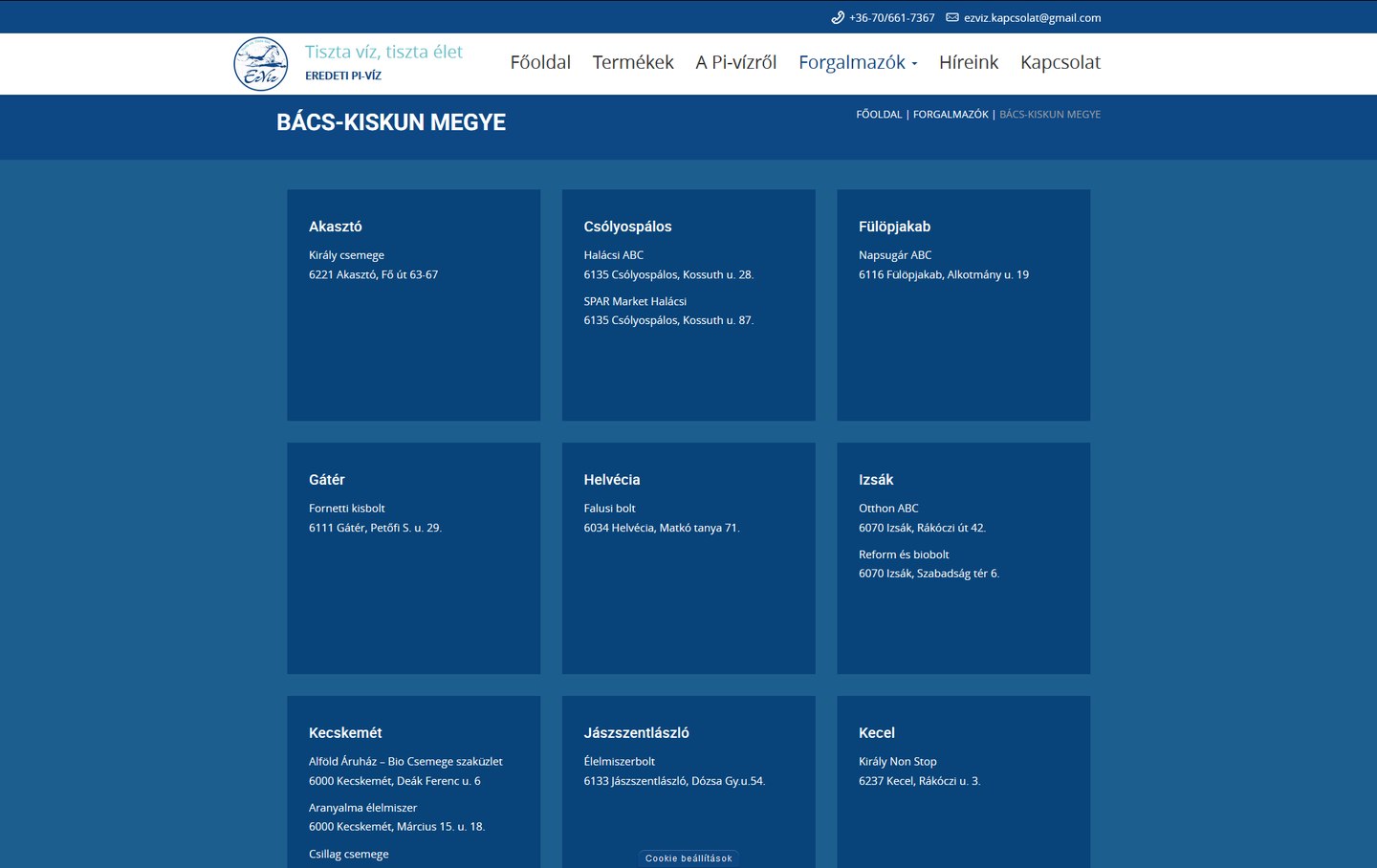Viewport: 1377px width, 868px height.
Task: Select the Jászszentlászló card heading
Action: 636,733
